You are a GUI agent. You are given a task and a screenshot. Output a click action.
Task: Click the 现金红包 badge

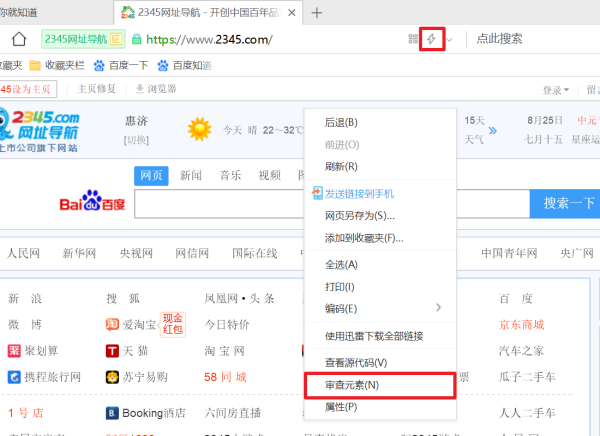(173, 324)
